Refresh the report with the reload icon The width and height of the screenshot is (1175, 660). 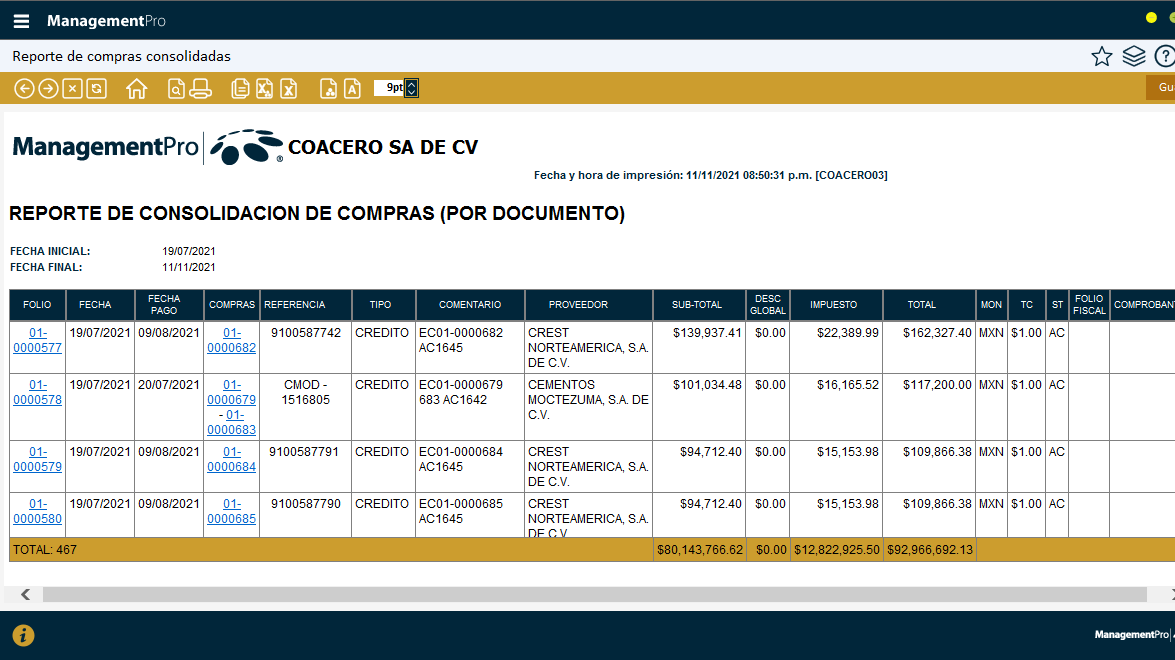(x=96, y=88)
